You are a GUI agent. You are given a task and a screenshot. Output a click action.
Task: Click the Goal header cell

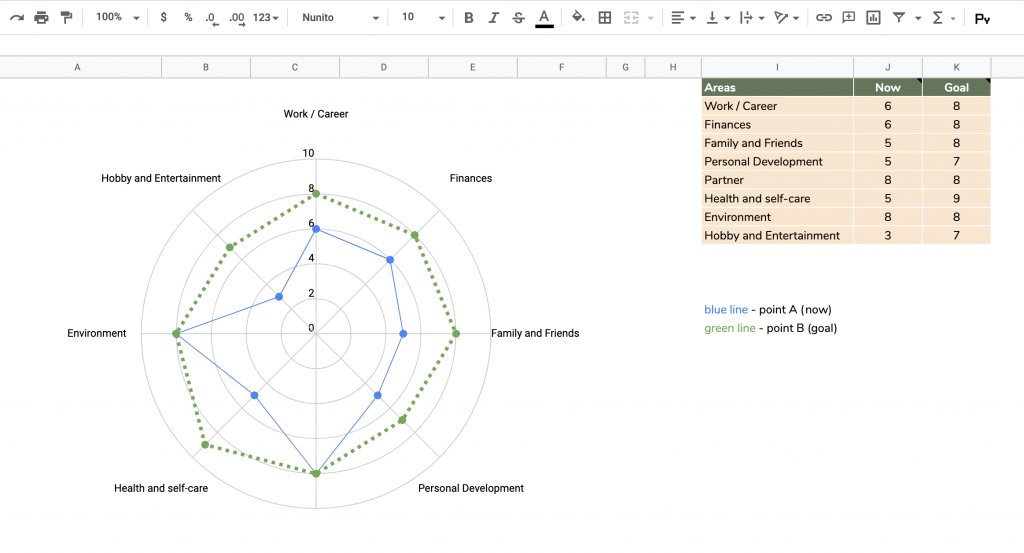[956, 87]
